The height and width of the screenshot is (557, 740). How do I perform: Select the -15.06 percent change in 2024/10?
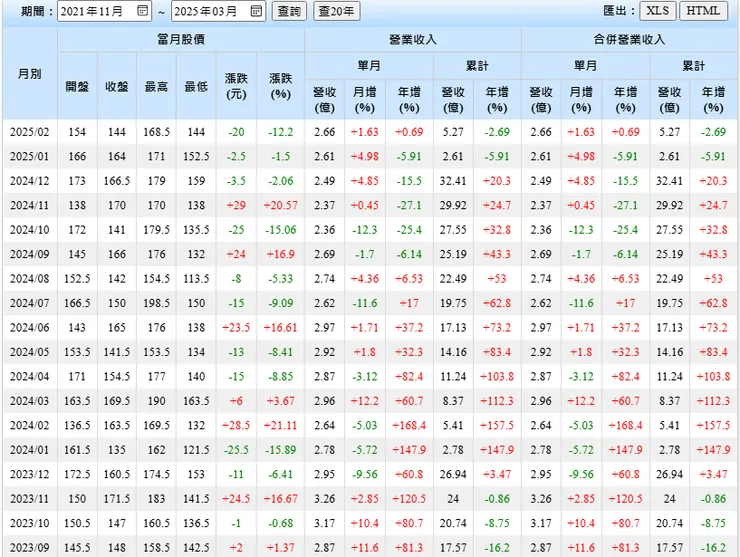coord(281,230)
